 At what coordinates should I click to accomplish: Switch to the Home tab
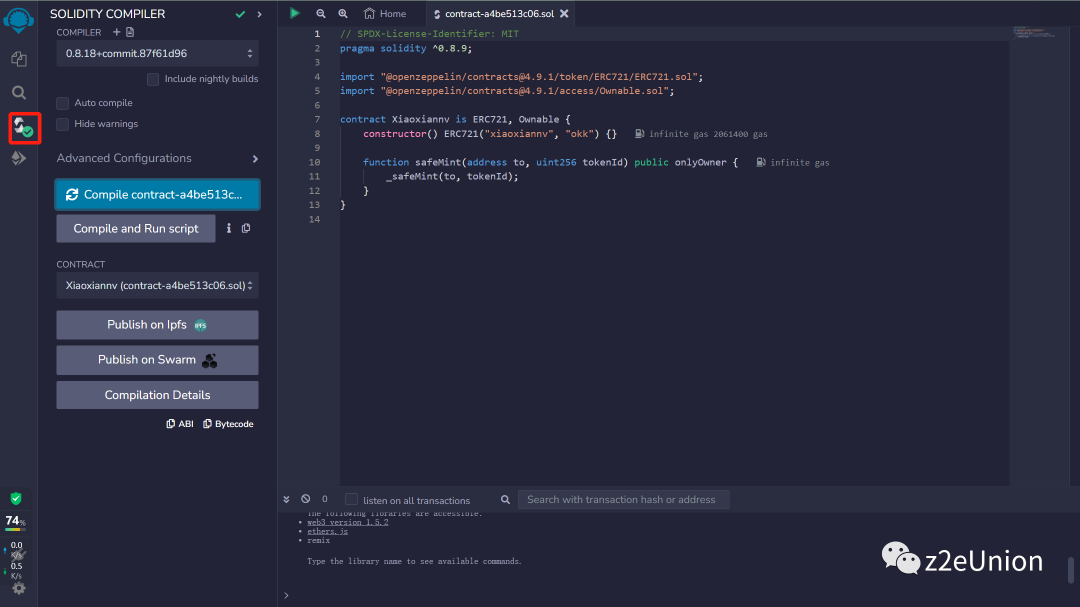tap(385, 14)
